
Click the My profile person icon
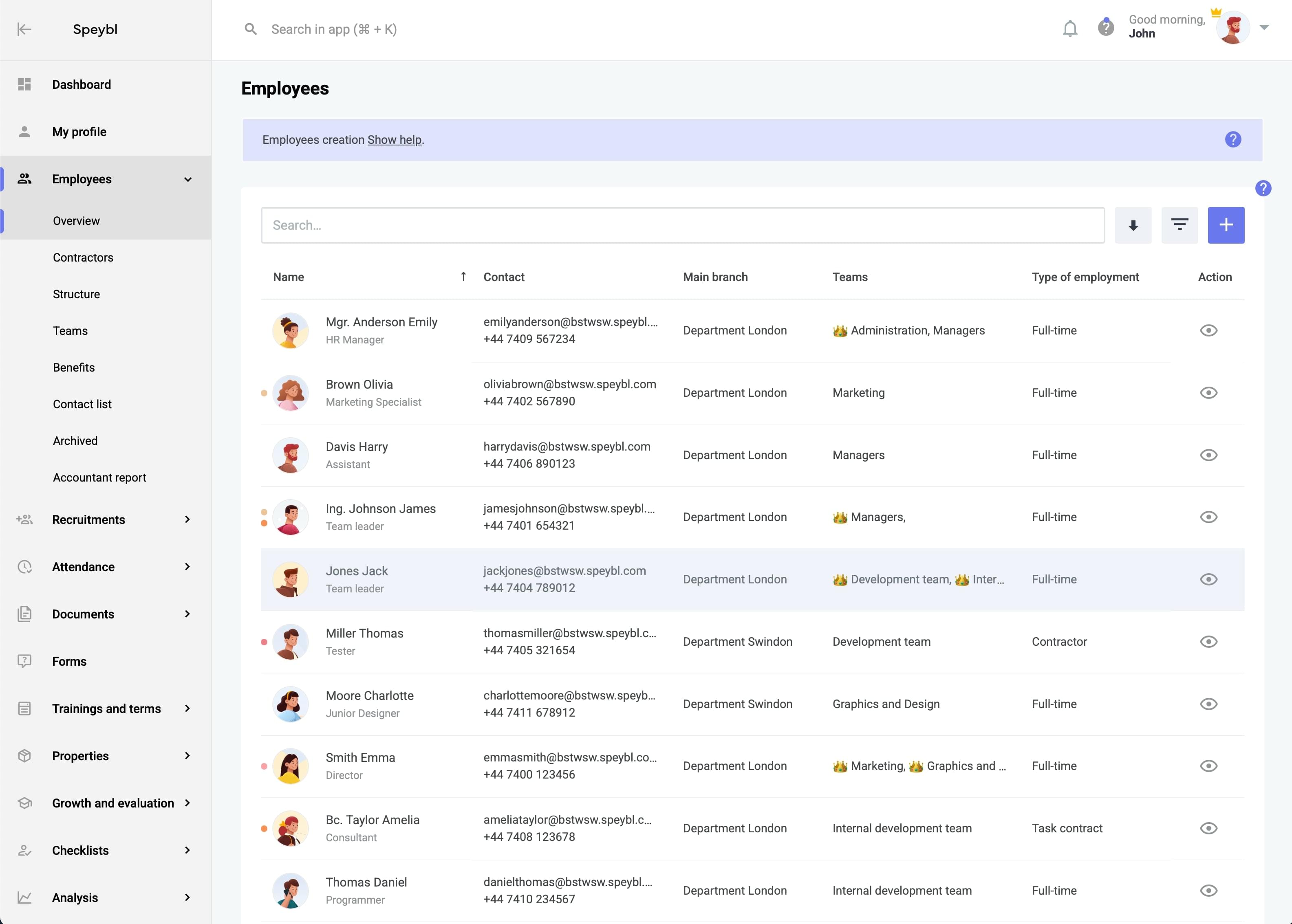24,132
